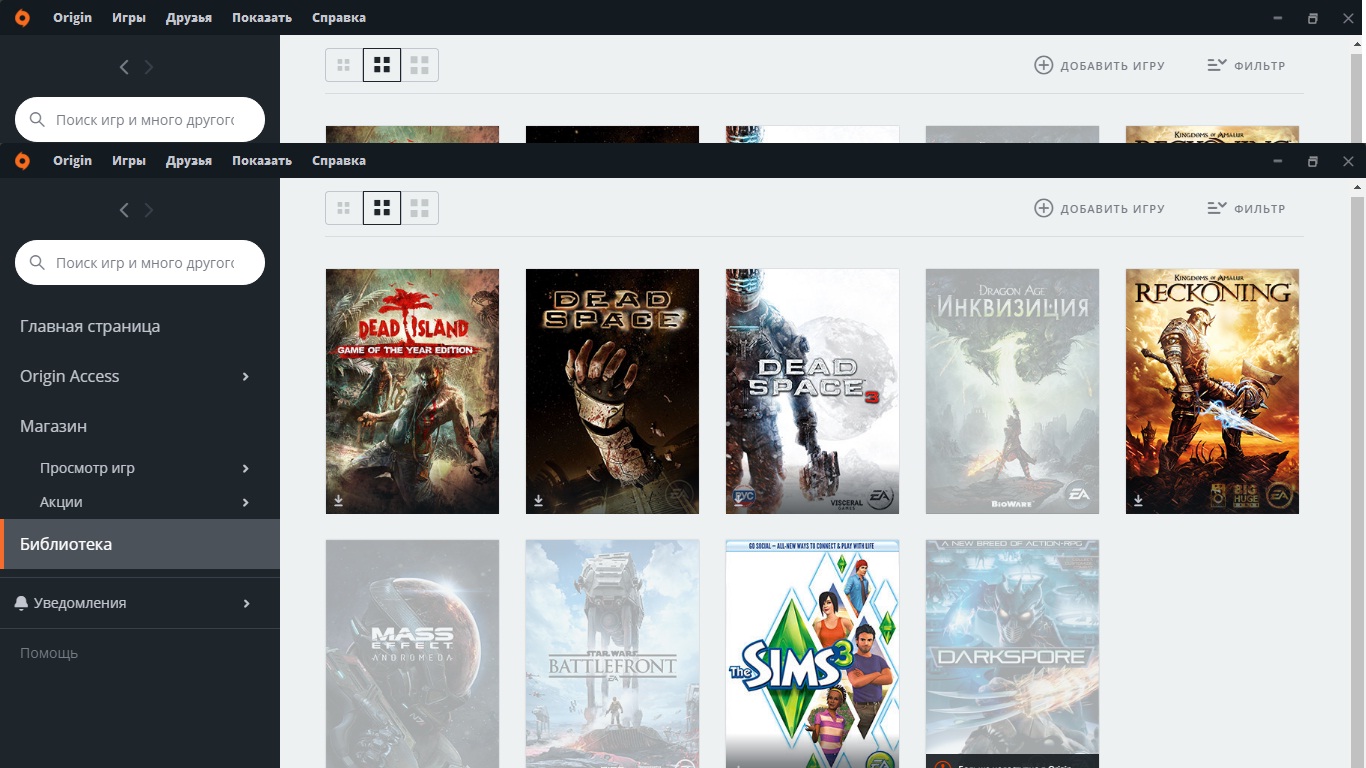Open the Kingdoms of Amalur Reckoning tile

[1212, 391]
